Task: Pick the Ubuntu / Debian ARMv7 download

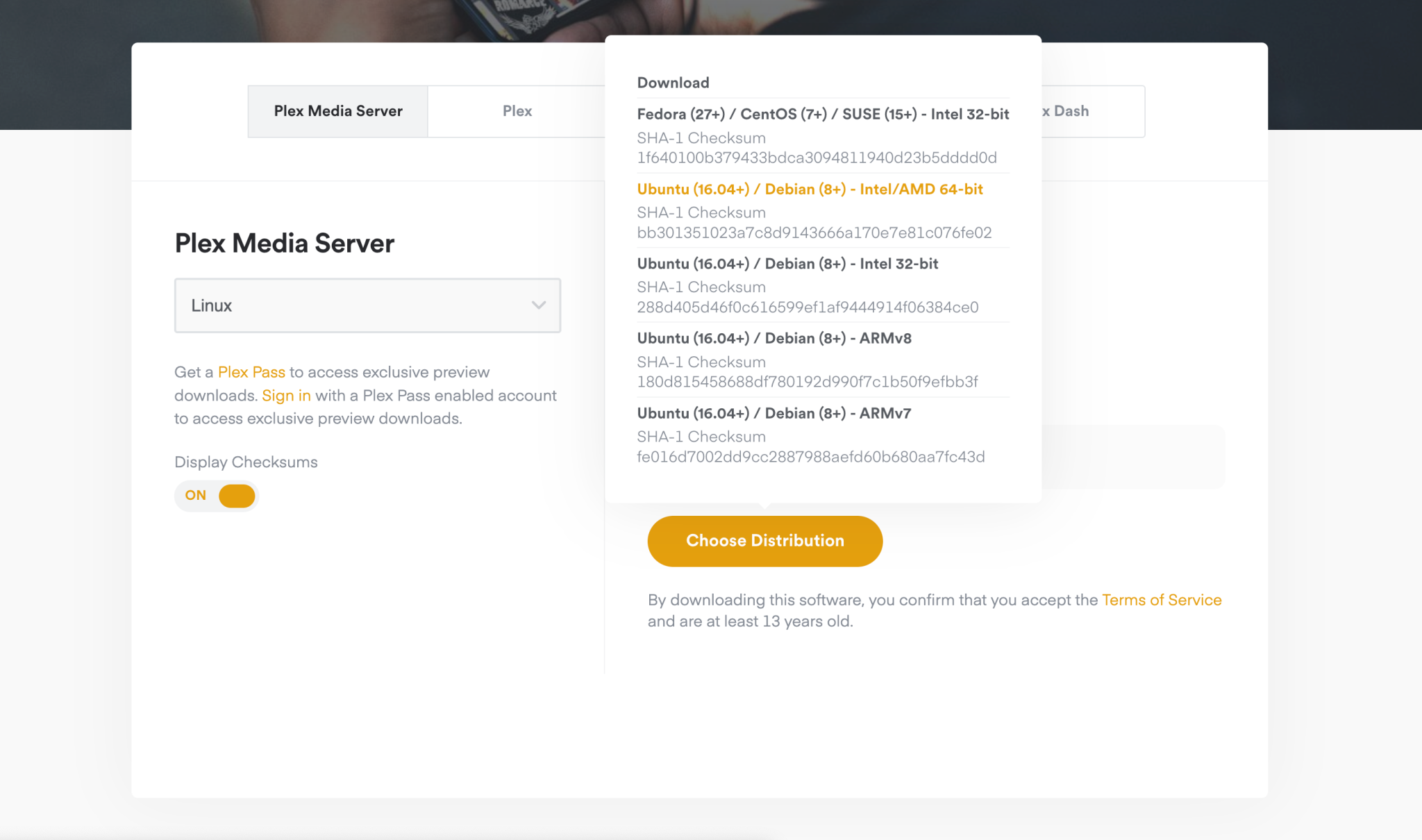Action: [775, 412]
